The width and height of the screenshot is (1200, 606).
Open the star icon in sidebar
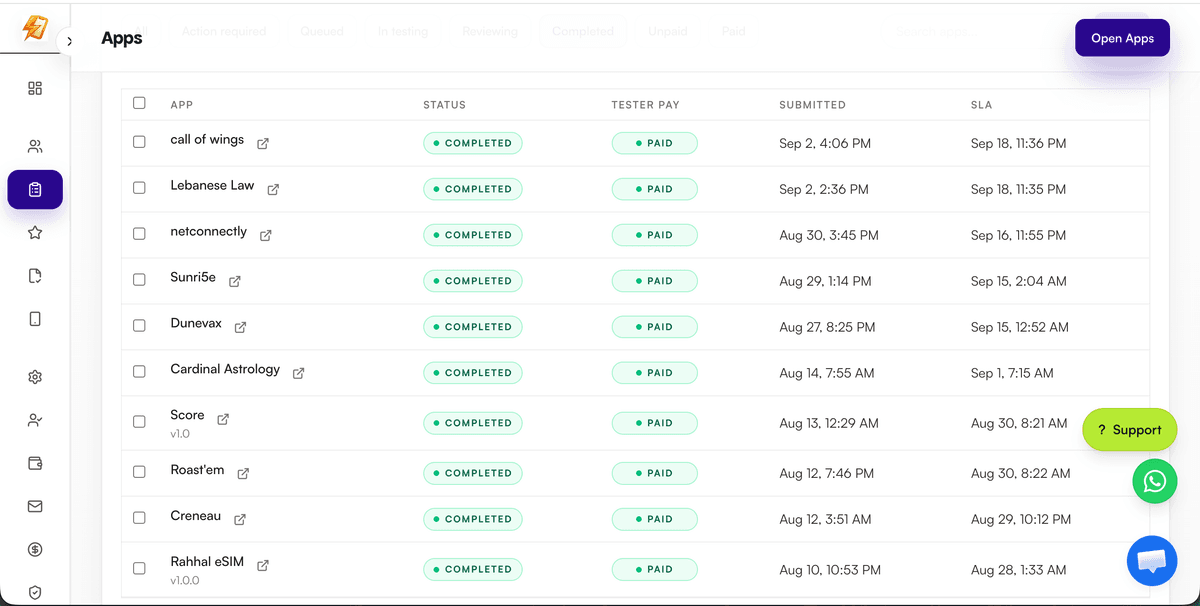[35, 233]
